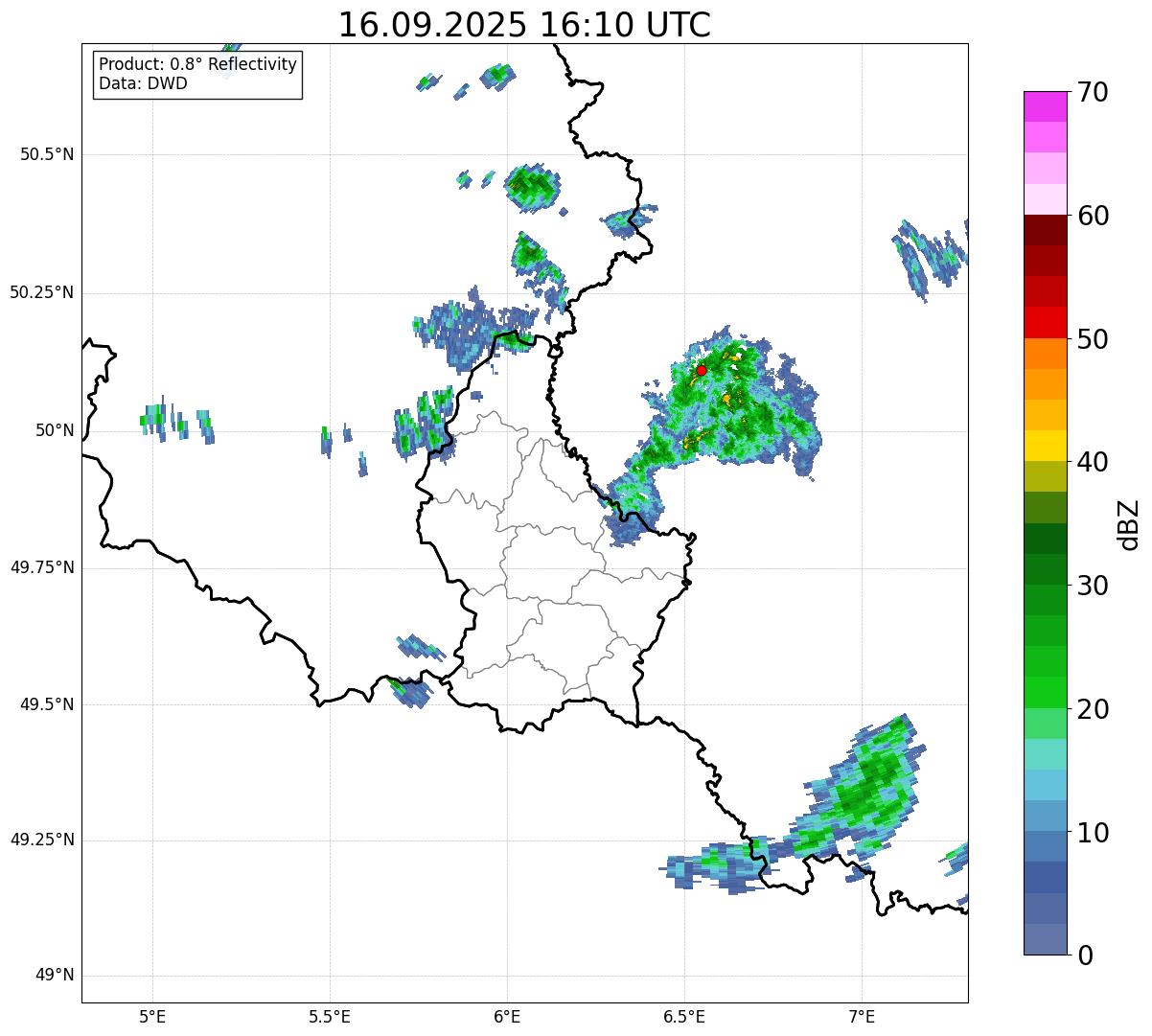Image resolution: width=1152 pixels, height=1036 pixels.
Task: Select the pale pink band above 60
Action: pyautogui.click(x=1050, y=198)
